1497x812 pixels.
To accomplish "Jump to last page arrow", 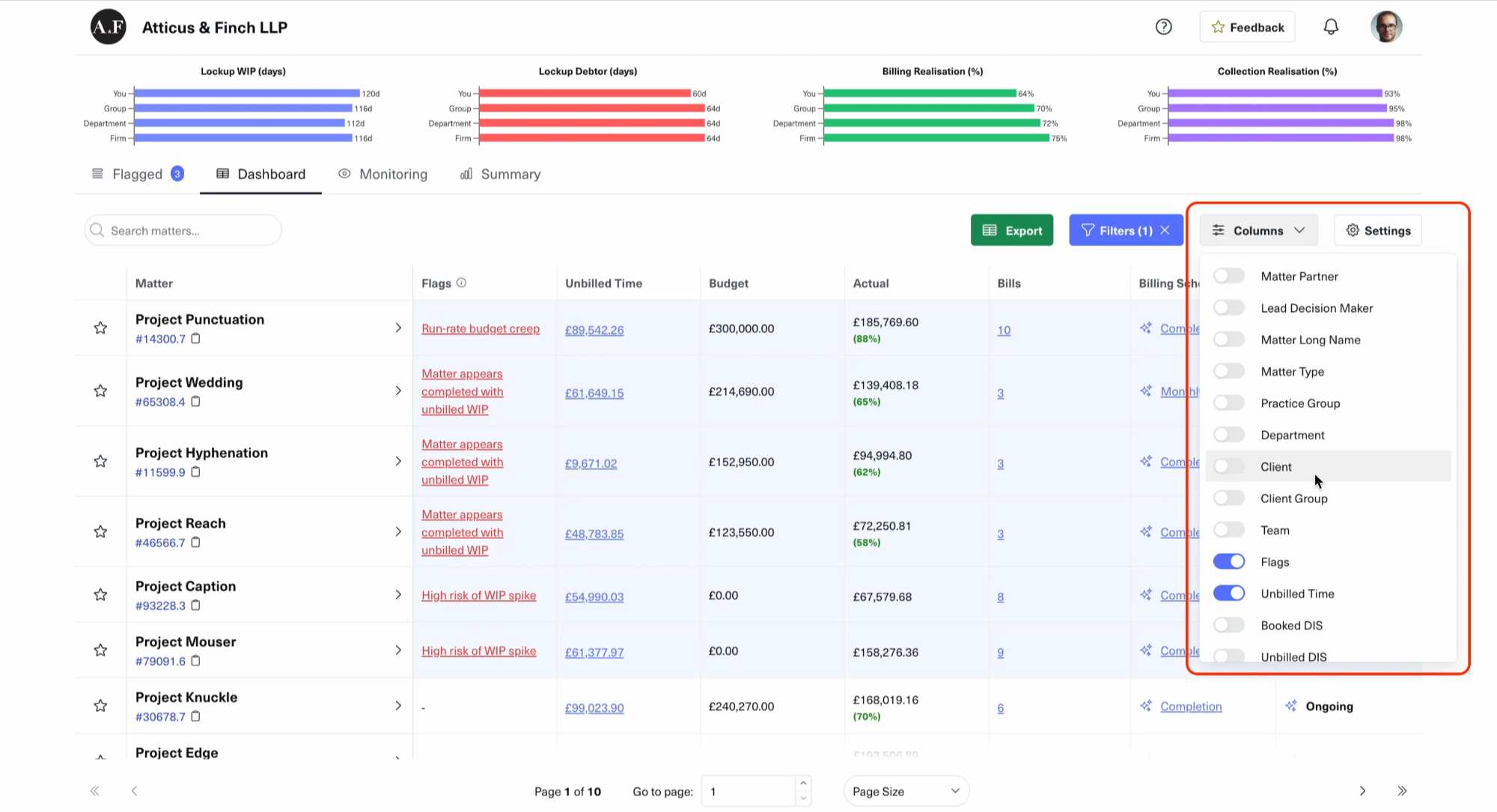I will tap(1402, 791).
